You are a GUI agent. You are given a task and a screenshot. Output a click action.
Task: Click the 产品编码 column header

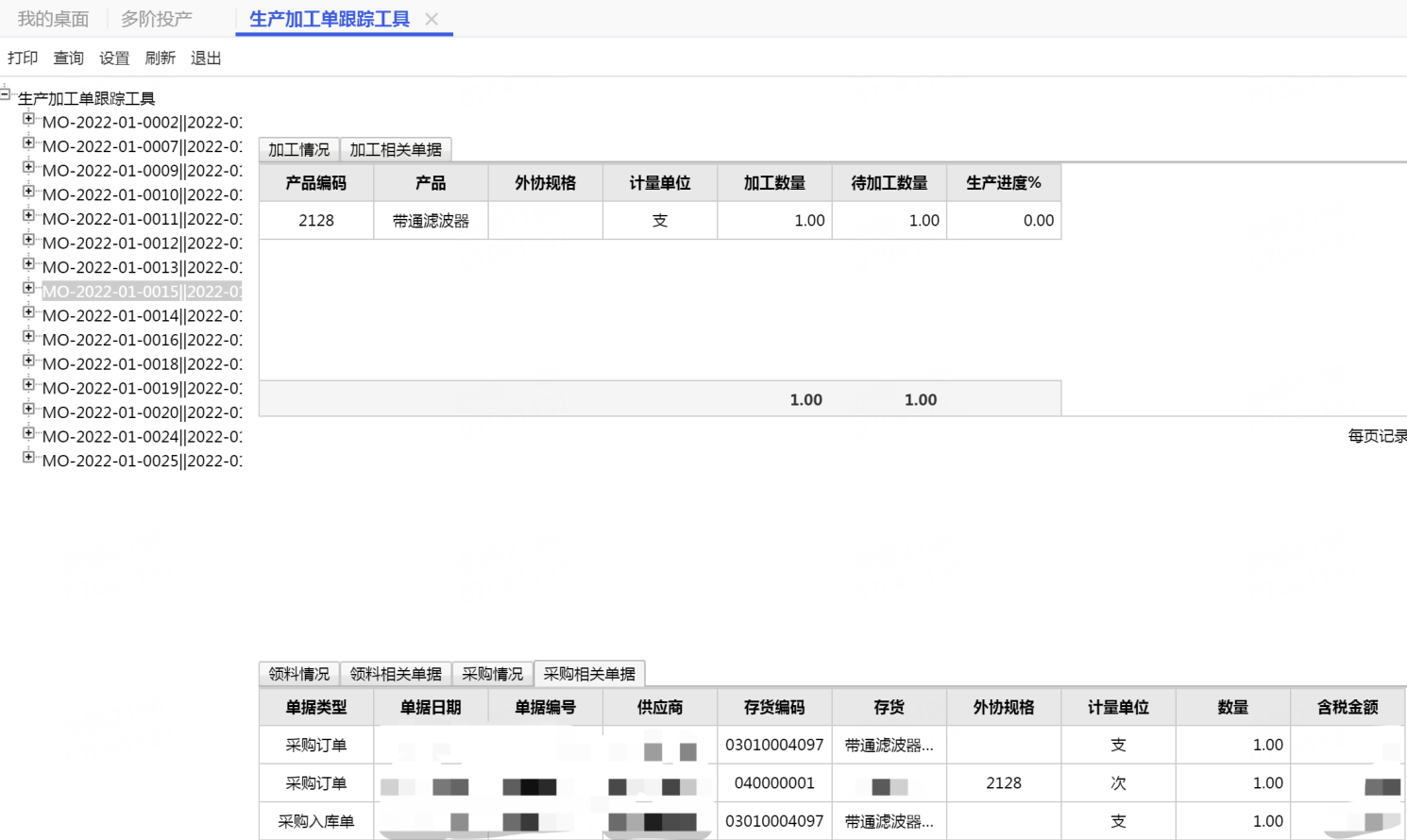tap(316, 183)
